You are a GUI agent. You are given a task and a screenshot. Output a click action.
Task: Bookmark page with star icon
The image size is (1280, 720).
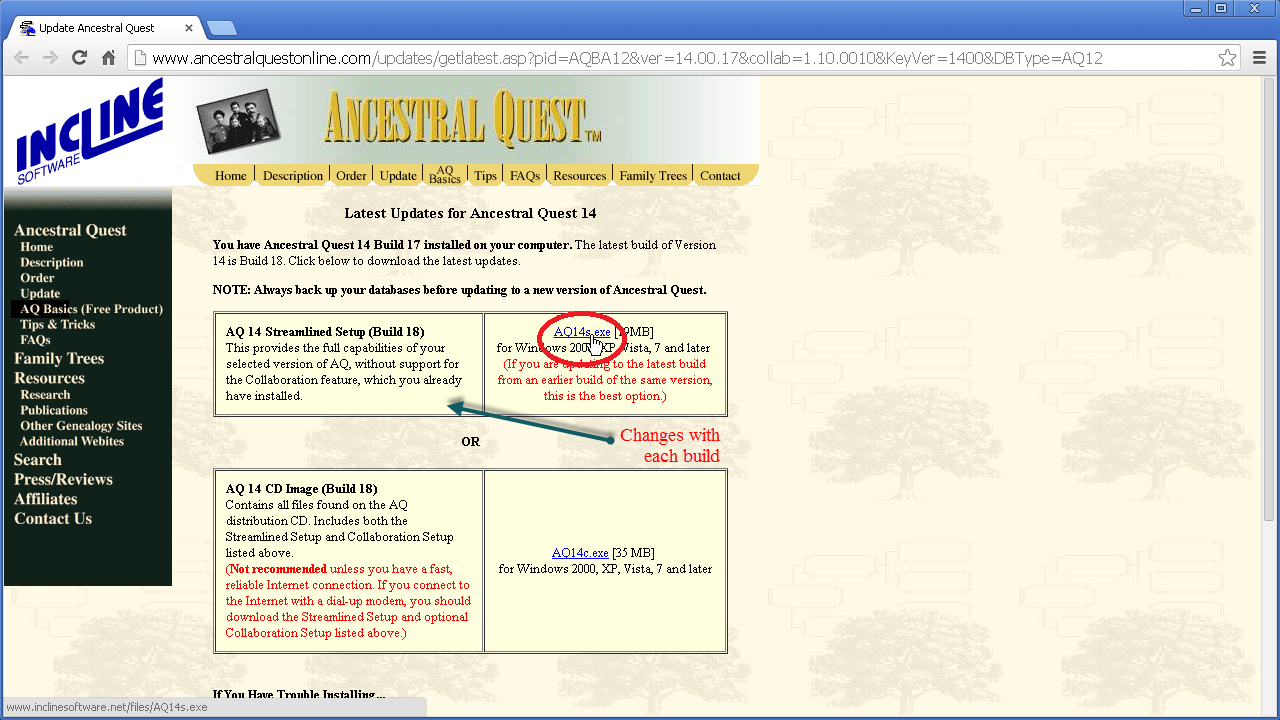point(1227,58)
